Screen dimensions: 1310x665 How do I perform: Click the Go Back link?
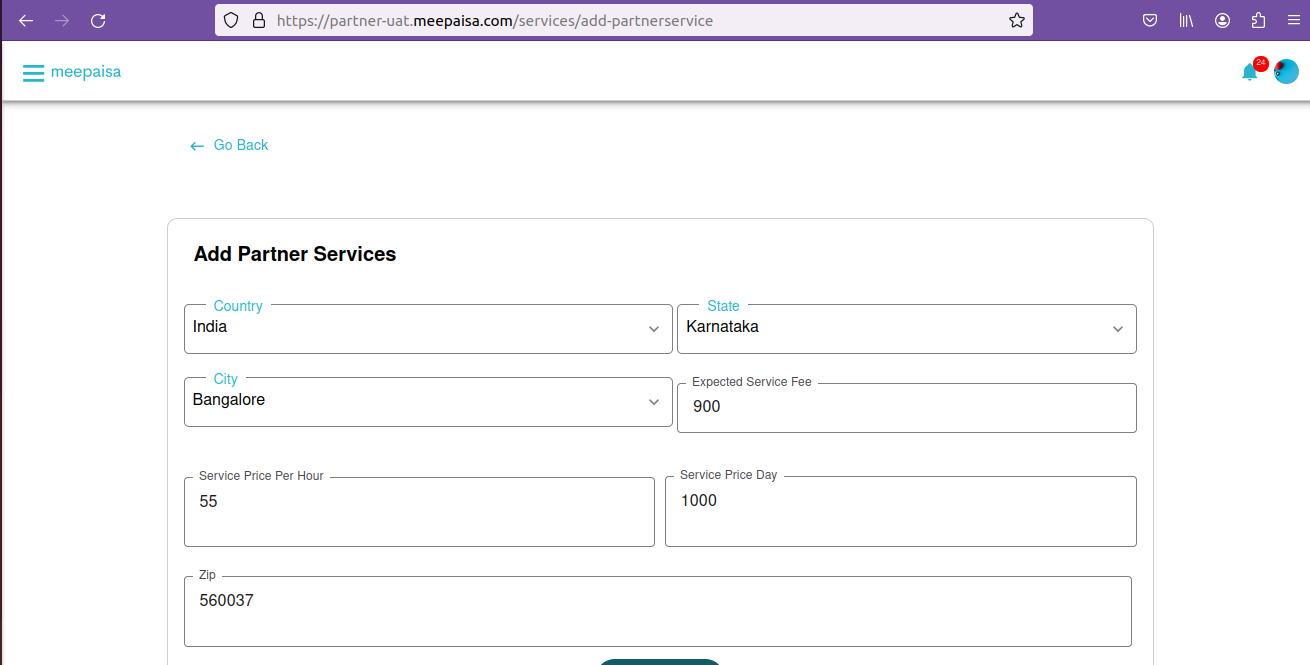coord(229,145)
